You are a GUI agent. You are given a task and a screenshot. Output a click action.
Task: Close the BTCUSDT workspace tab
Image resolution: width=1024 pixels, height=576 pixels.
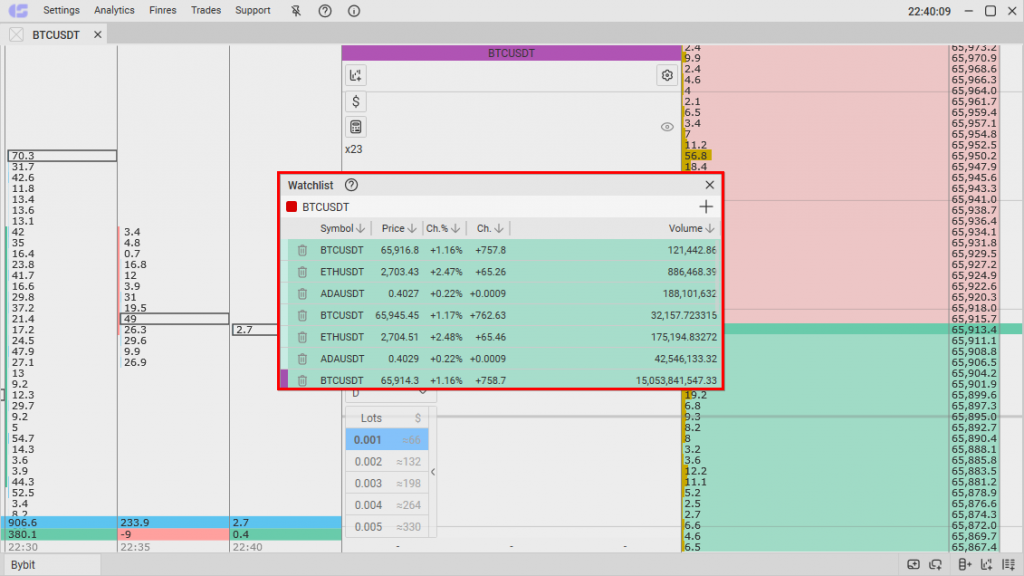98,35
